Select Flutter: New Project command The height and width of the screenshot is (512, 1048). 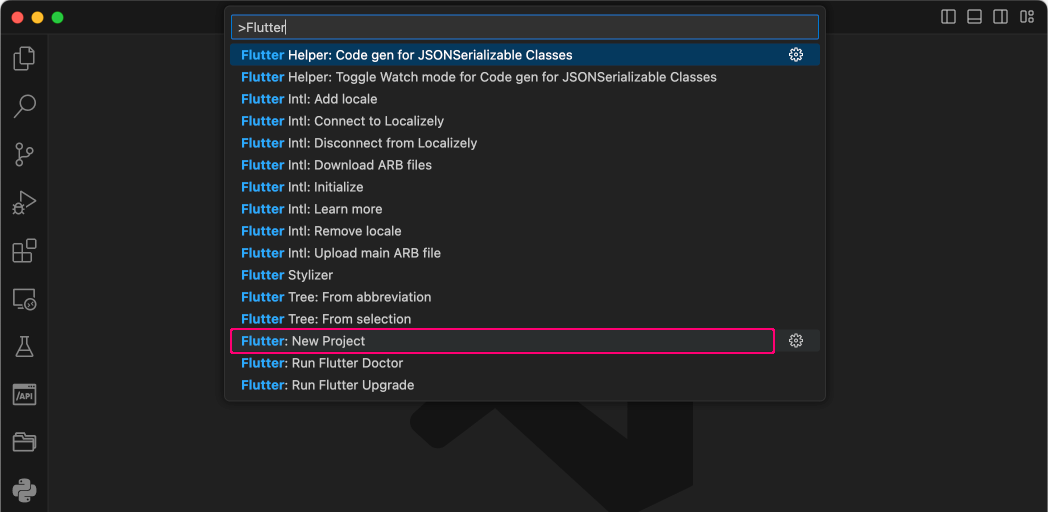525,341
